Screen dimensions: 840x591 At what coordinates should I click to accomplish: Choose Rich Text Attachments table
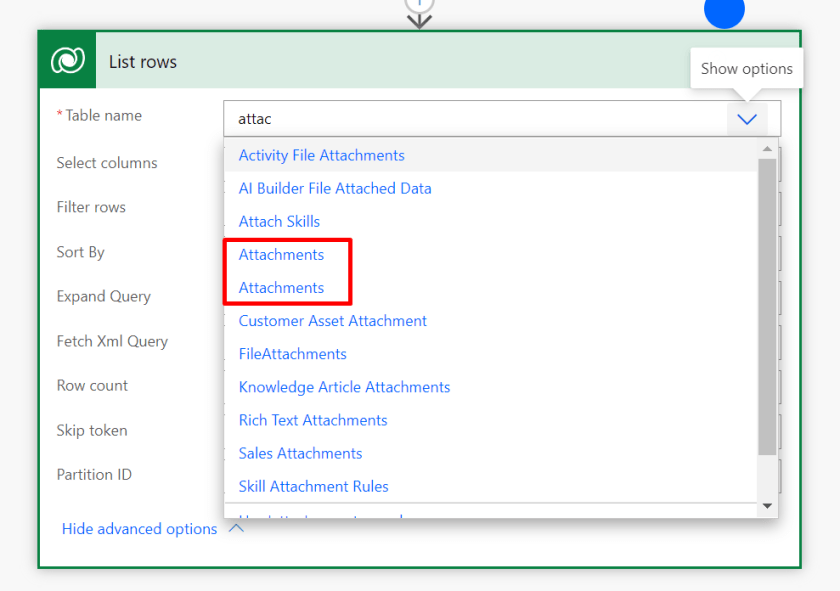point(313,419)
